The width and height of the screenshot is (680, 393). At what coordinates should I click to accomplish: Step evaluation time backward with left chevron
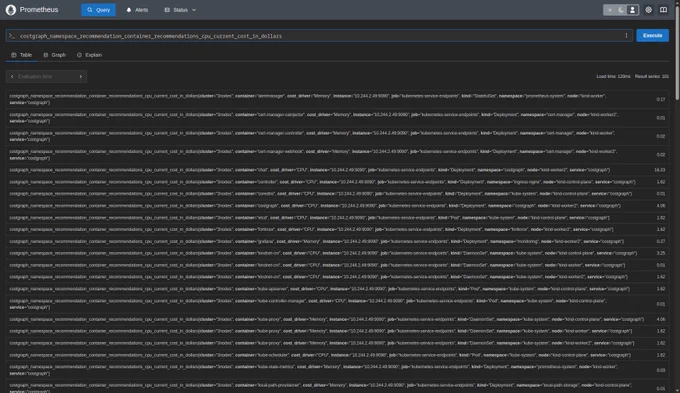tap(12, 76)
